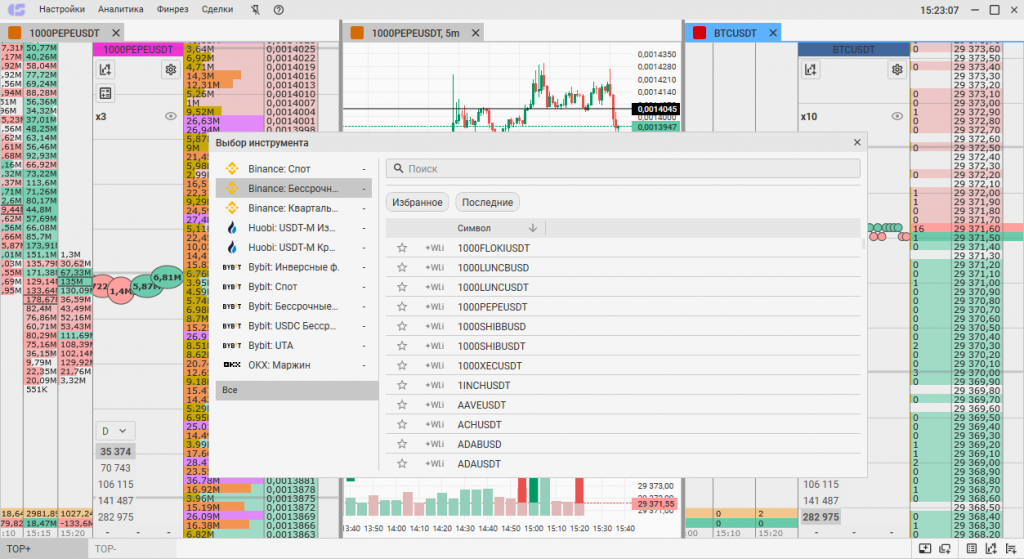Expand the Binance: Кварталь... dash expander
1024x559 pixels.
click(x=364, y=208)
